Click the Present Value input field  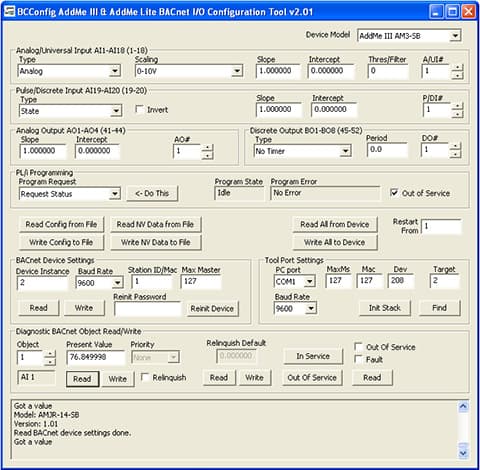tap(96, 357)
